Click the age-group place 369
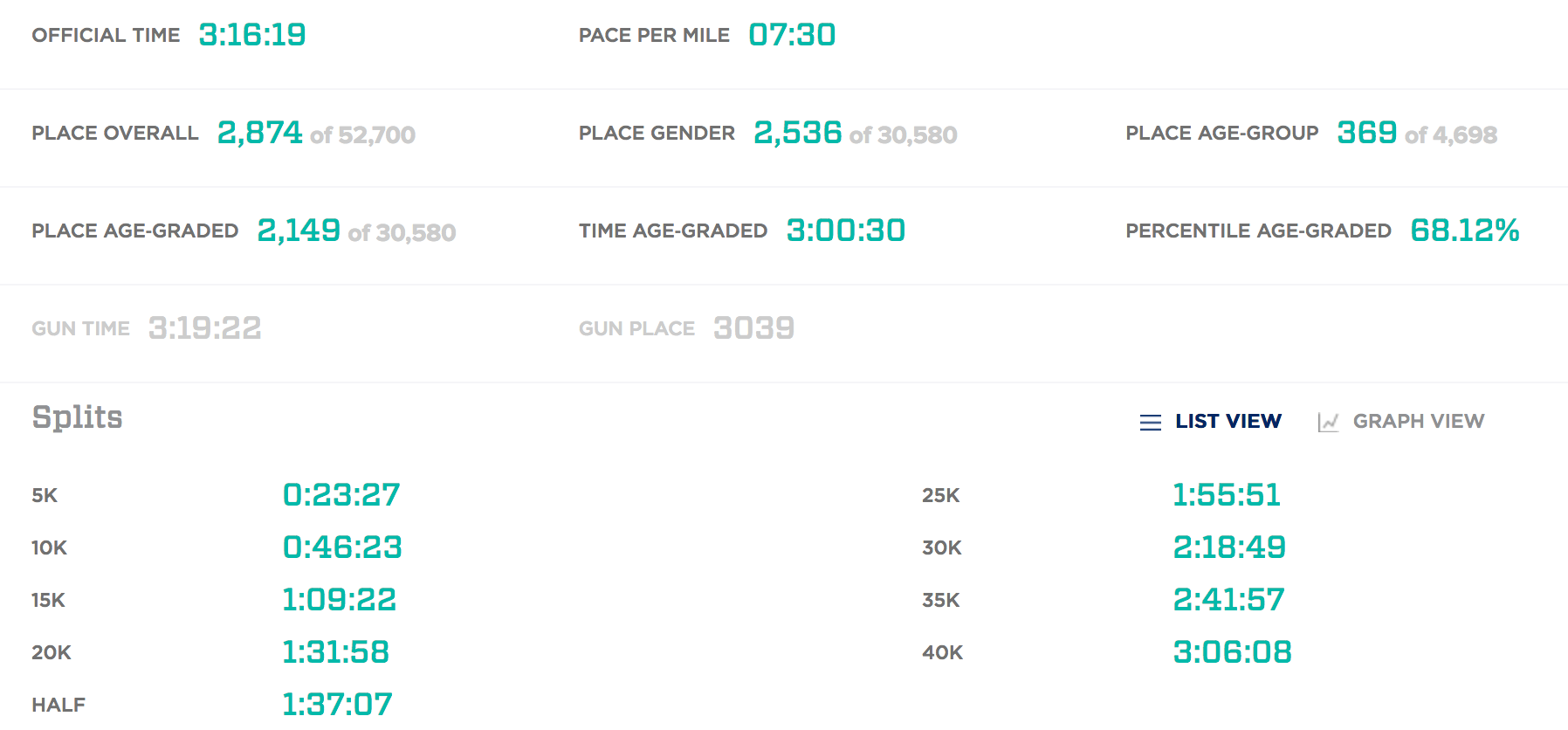1568x730 pixels. pos(1366,133)
